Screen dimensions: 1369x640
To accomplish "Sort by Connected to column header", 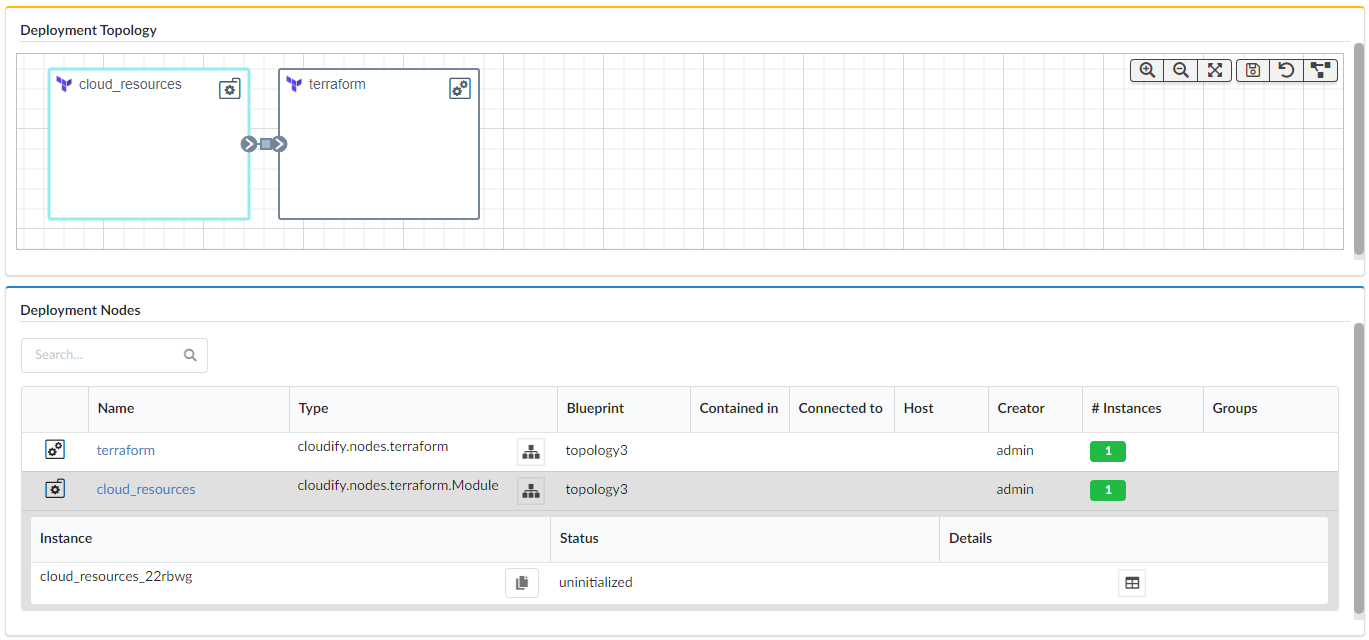I will (x=841, y=408).
